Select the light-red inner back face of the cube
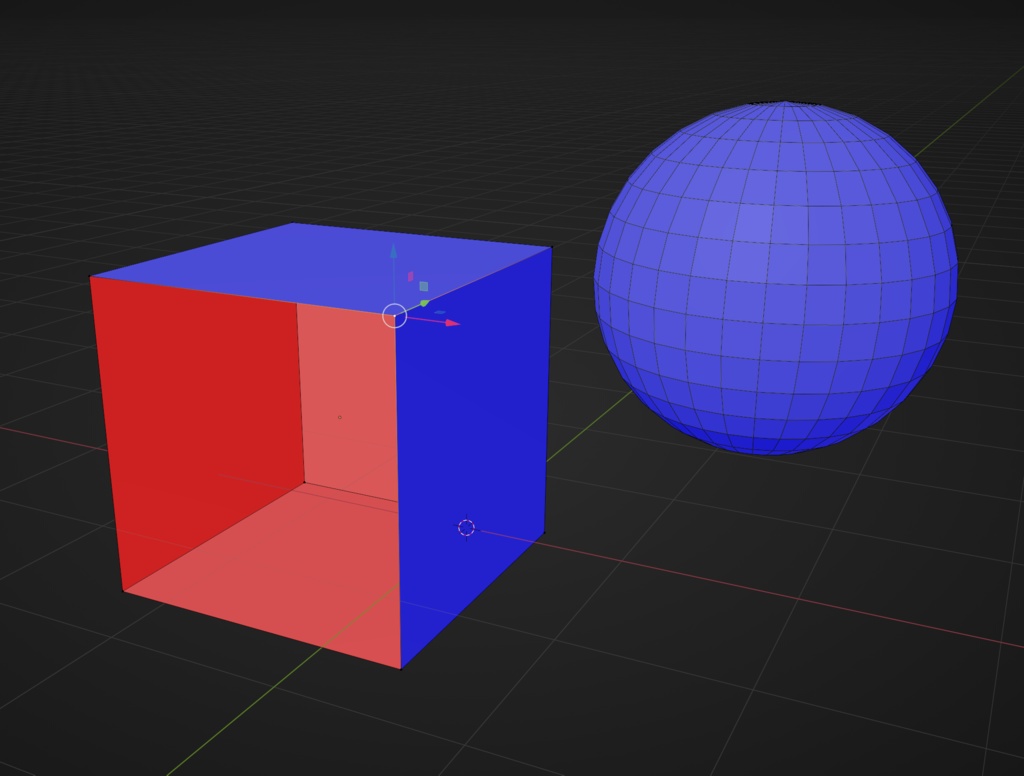This screenshot has width=1024, height=776. coord(347,402)
